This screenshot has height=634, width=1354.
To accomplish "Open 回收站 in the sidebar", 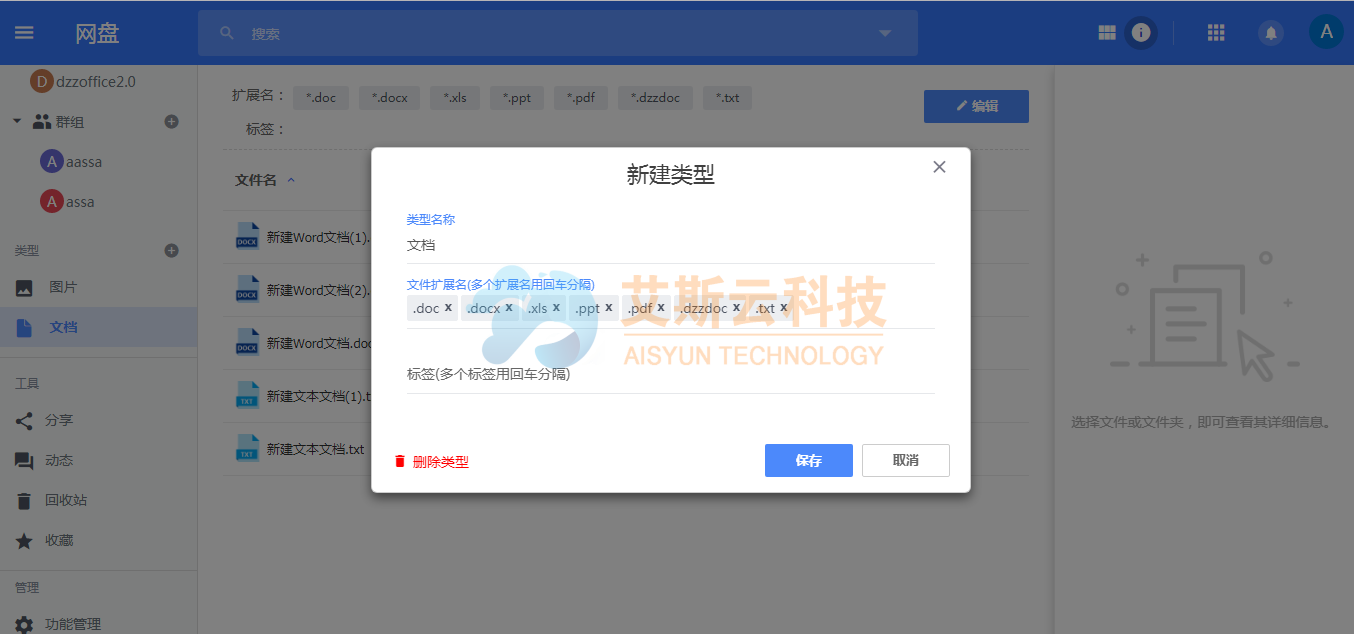I will click(x=65, y=500).
